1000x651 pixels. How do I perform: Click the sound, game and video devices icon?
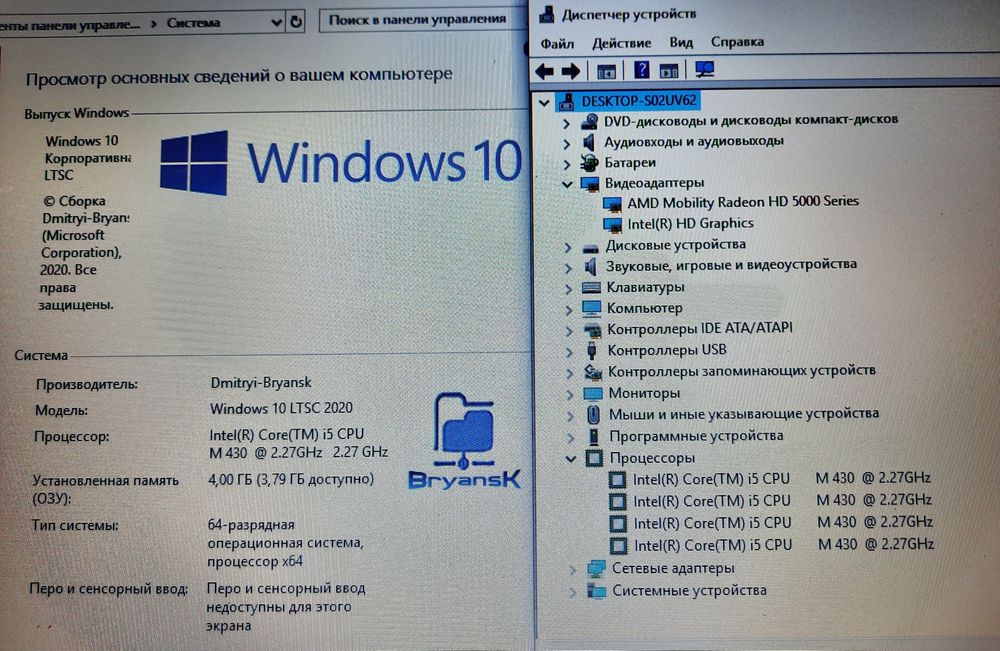[x=591, y=266]
